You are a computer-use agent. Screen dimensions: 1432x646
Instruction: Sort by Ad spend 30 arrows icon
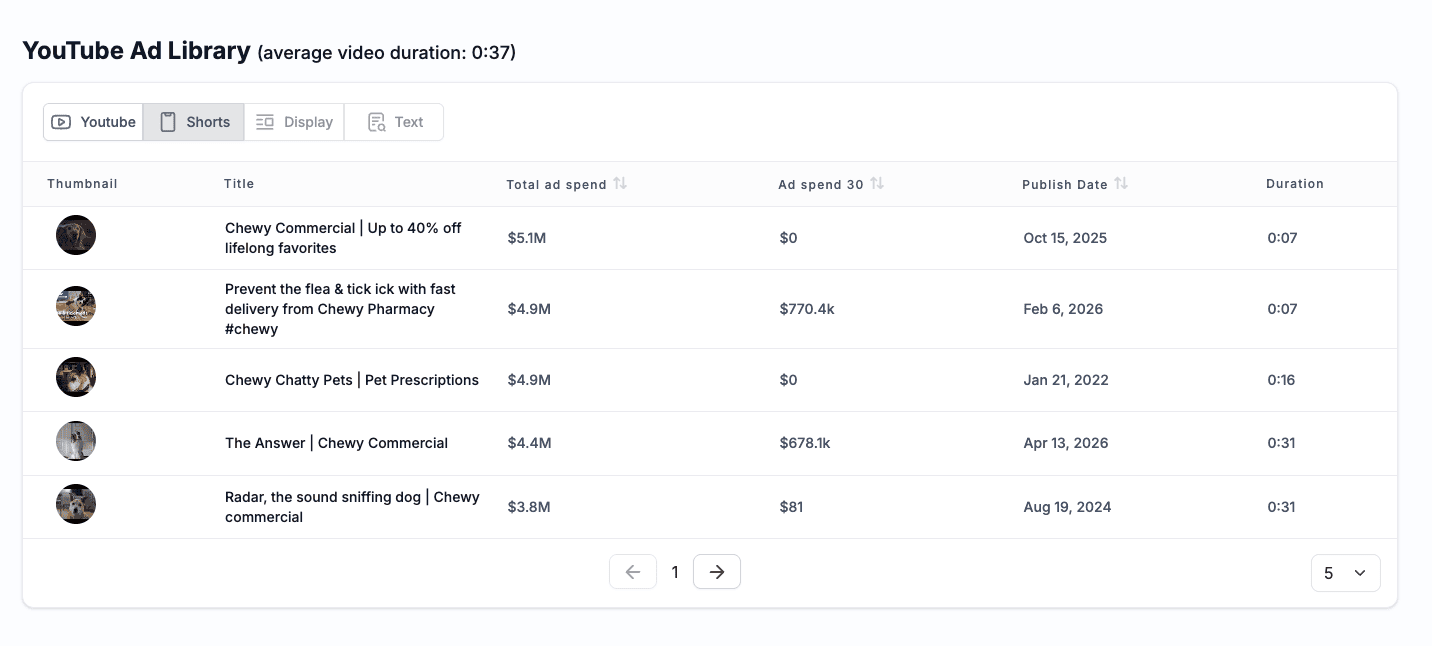tap(877, 183)
